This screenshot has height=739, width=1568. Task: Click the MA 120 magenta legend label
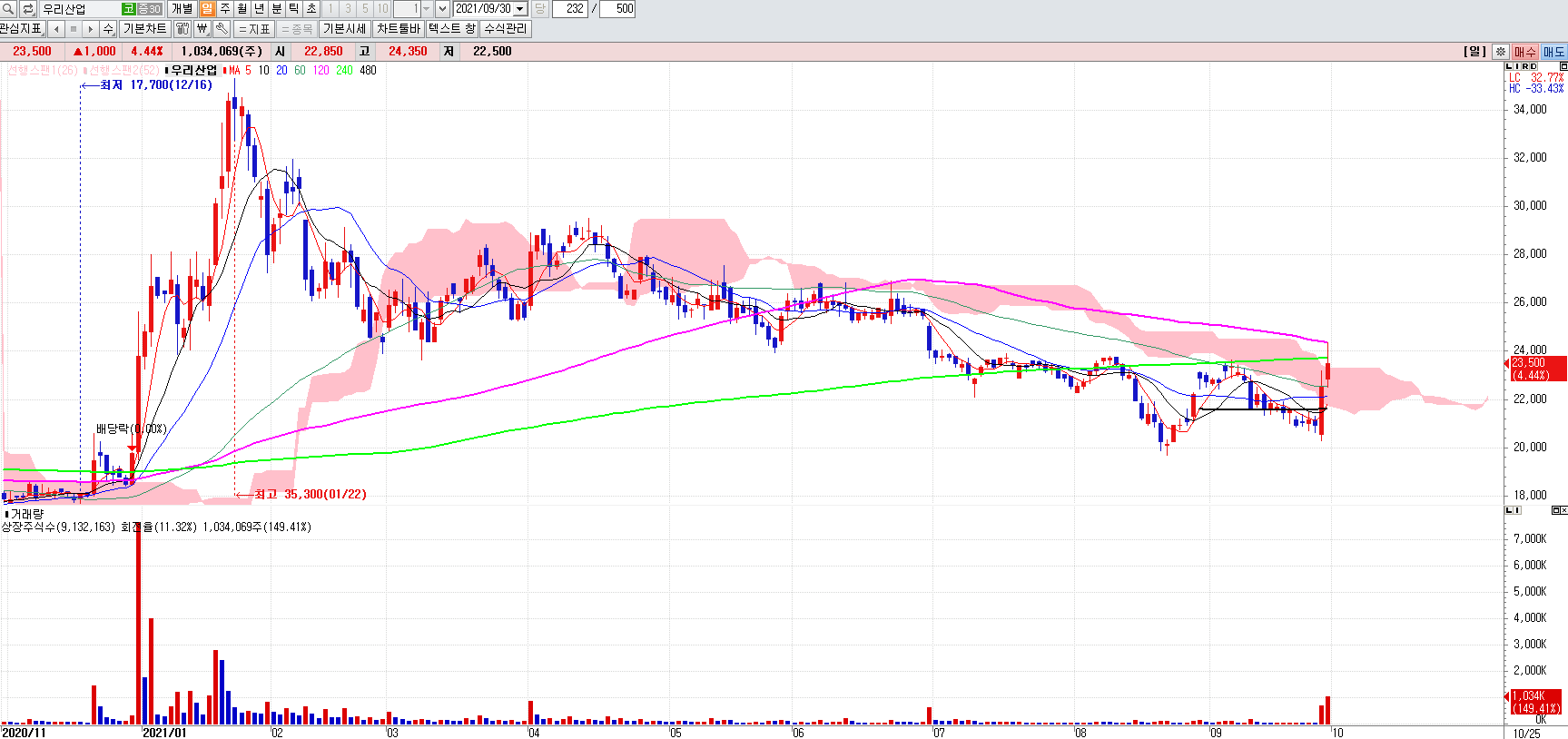[321, 70]
